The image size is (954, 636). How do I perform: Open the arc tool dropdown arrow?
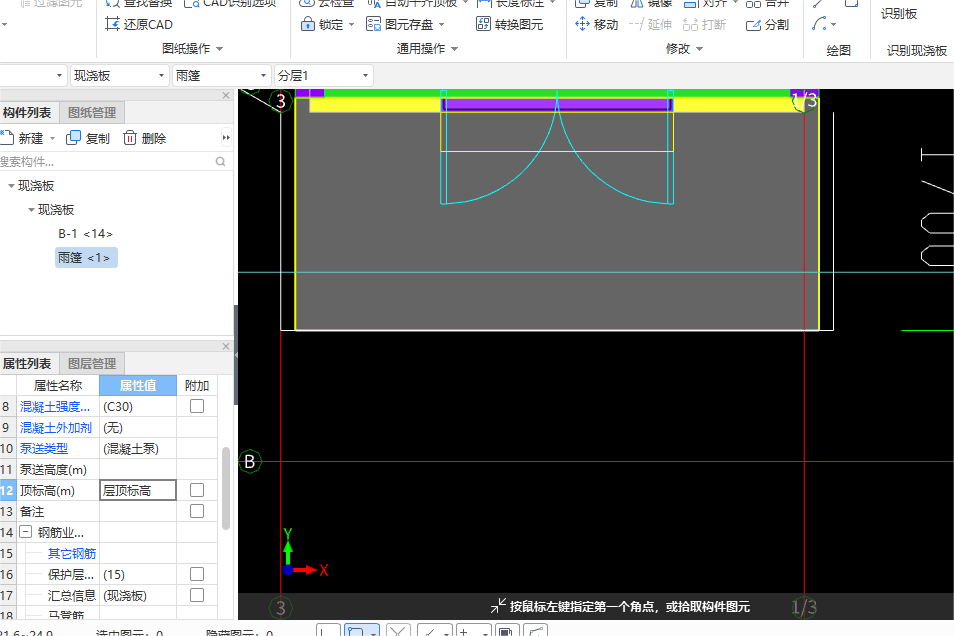click(834, 25)
